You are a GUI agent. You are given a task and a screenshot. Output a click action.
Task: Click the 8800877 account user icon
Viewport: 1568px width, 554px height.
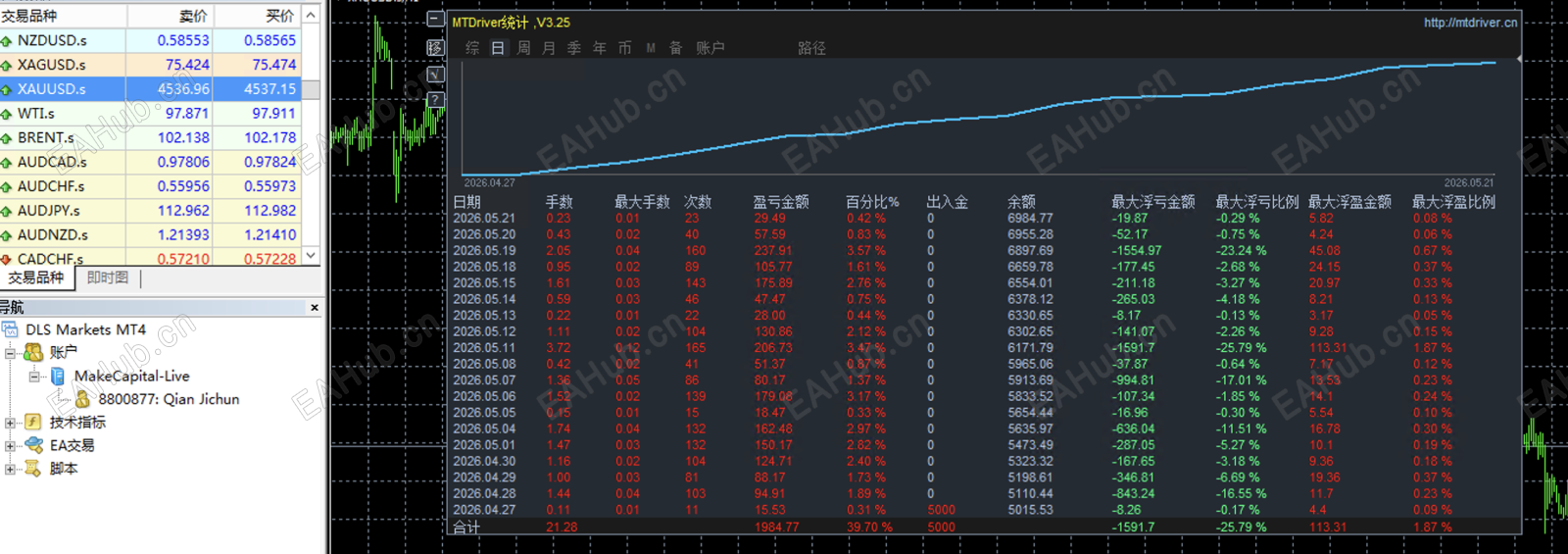(82, 399)
